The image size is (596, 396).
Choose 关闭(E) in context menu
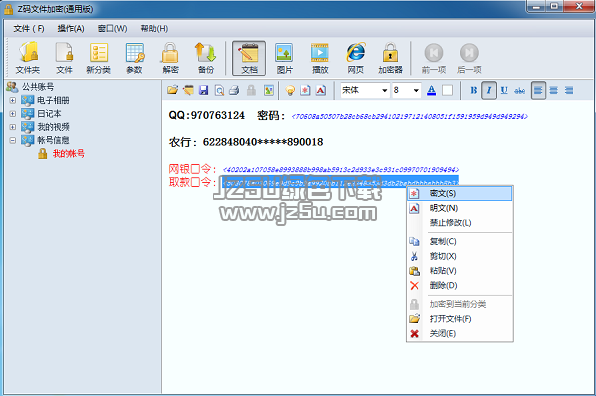(460, 334)
